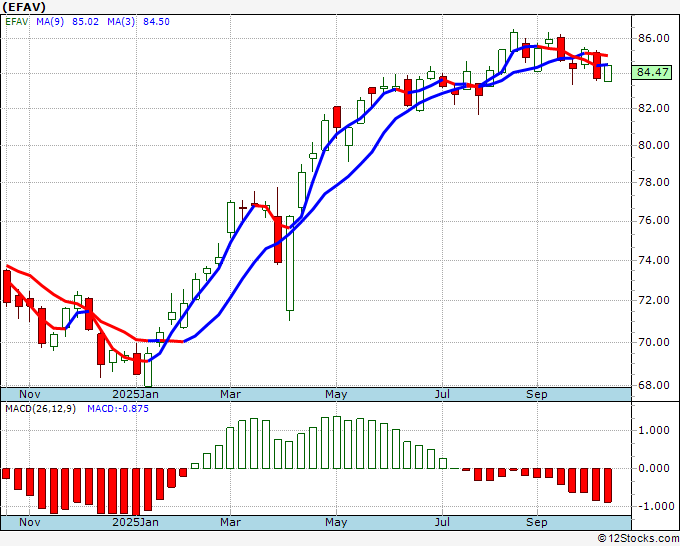Click Nov on the price chart date axis

(29, 394)
